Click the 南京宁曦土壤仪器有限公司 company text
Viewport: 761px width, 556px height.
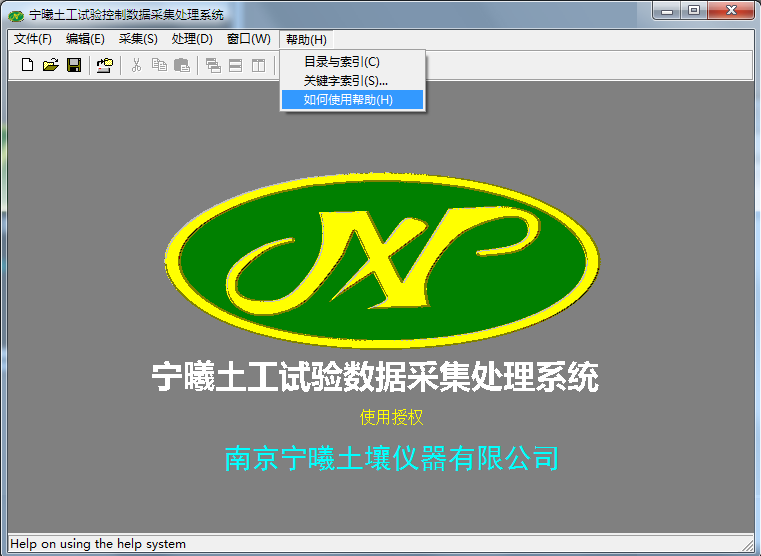coord(391,458)
